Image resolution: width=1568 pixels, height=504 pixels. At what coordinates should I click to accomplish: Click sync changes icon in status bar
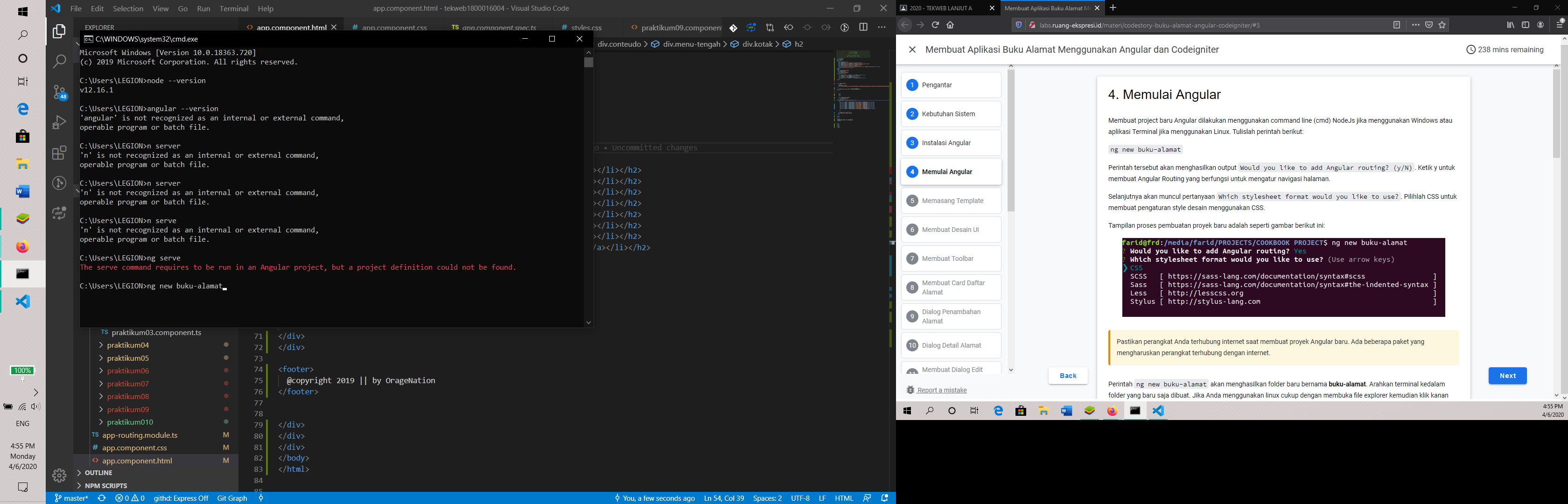point(102,498)
